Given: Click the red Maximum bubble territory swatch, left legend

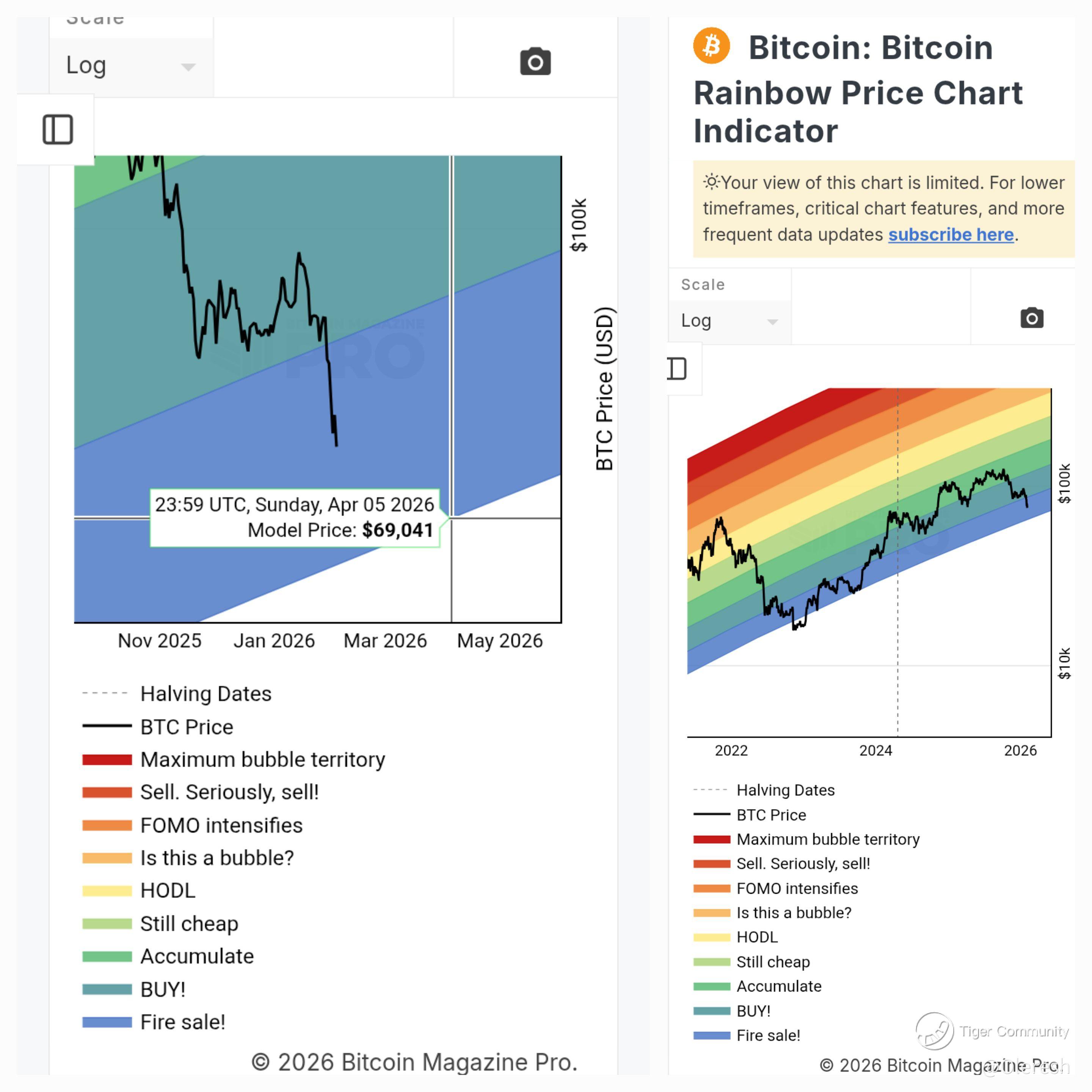Looking at the screenshot, I should click(x=107, y=759).
